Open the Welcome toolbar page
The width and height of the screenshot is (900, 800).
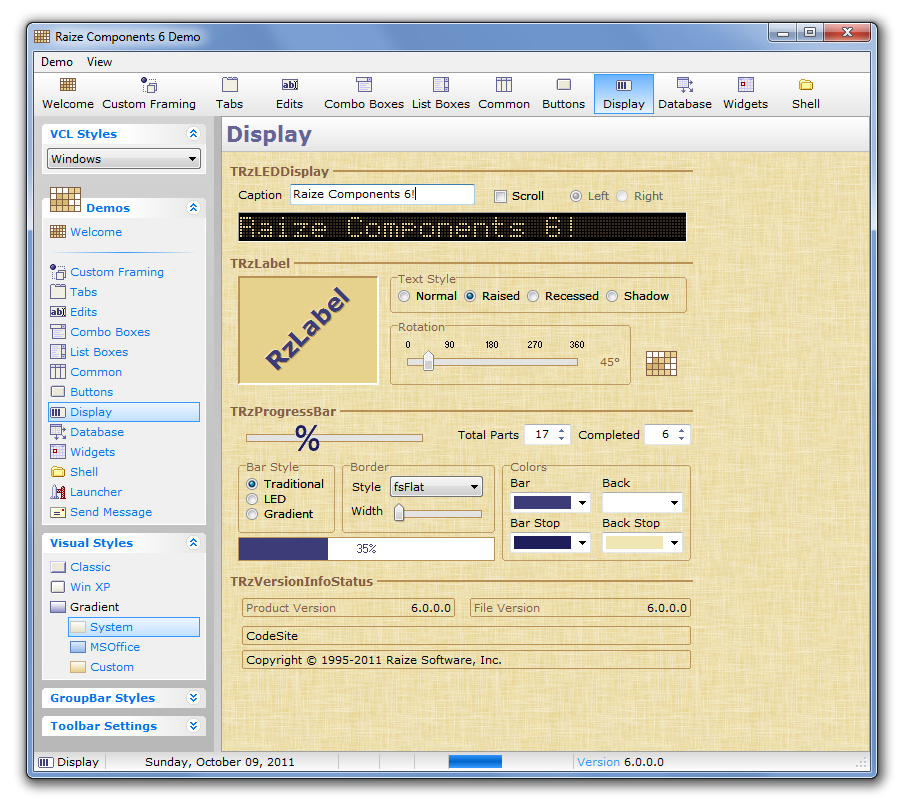(68, 94)
